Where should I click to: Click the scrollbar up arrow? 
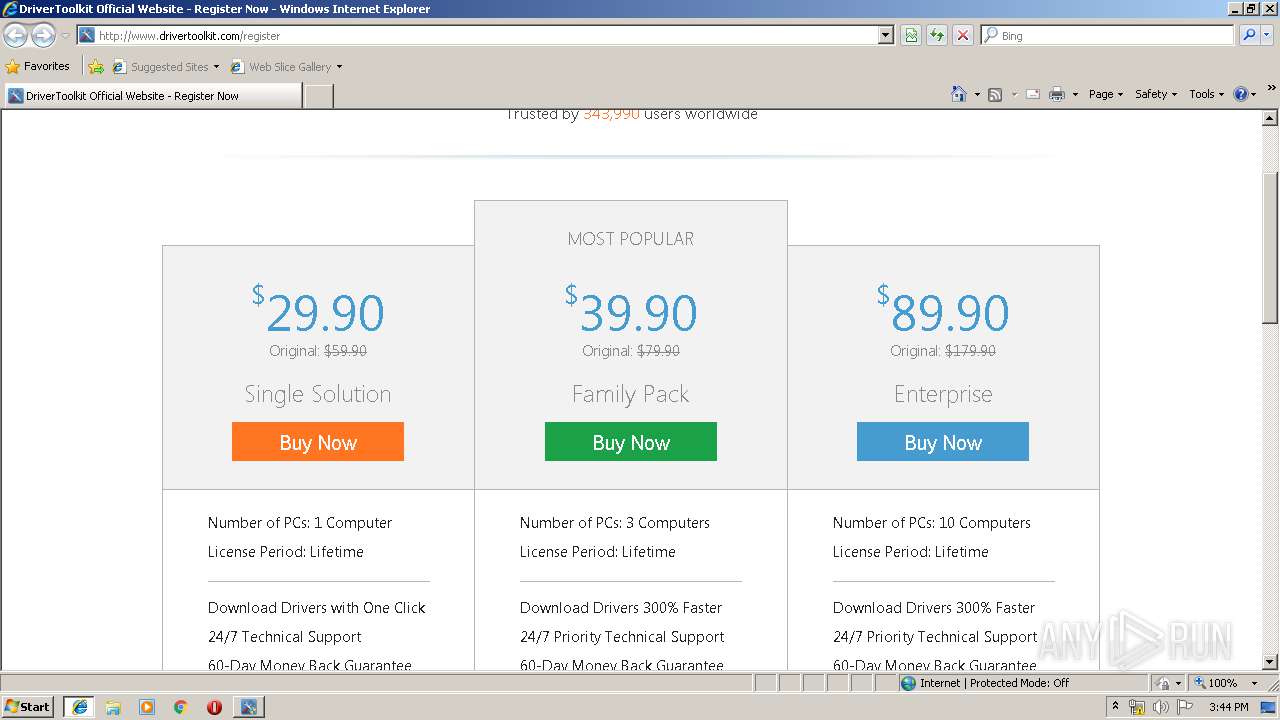(1270, 119)
